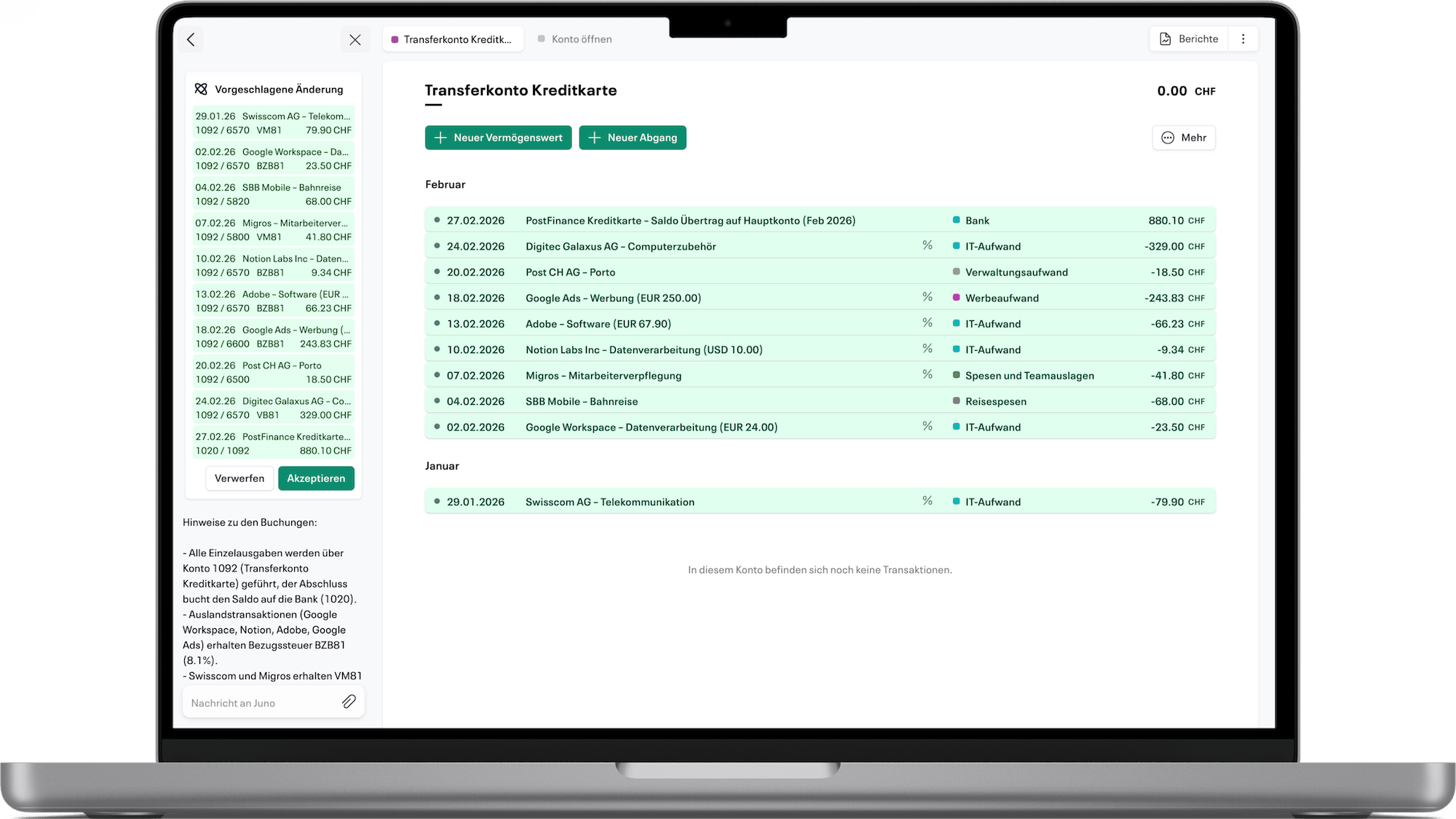Open the three-dot overflow menu
Screen dimensions: 1456x819
coord(1243,39)
